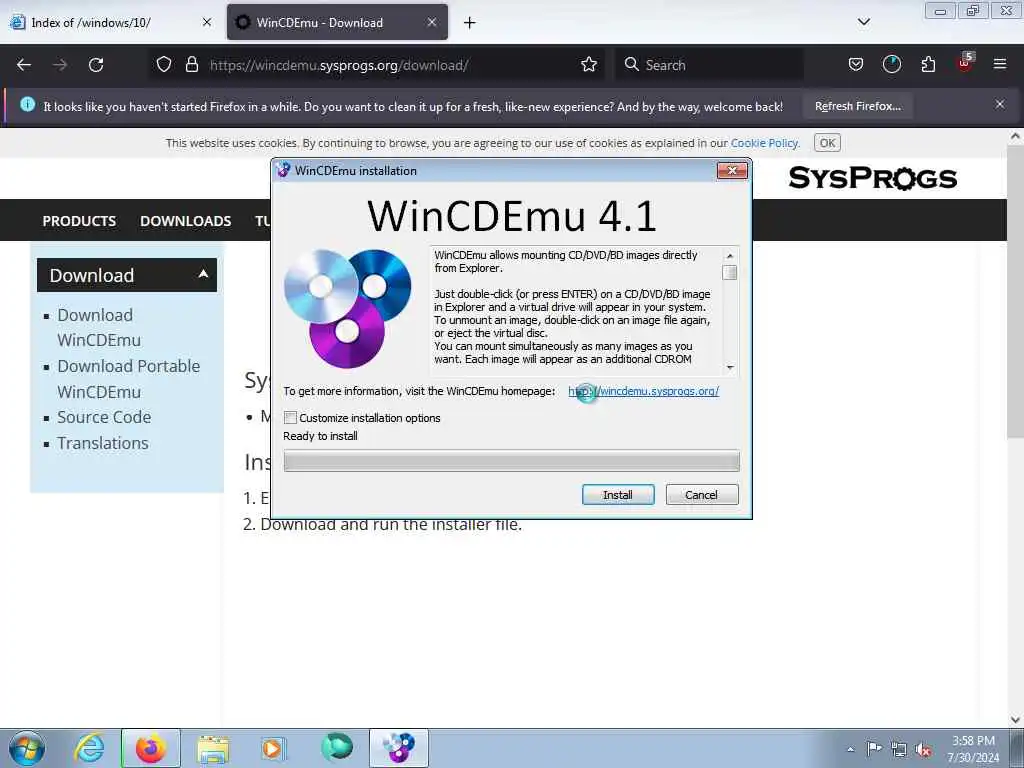Click the SysProgs logo
This screenshot has width=1024, height=768.
coord(872,178)
